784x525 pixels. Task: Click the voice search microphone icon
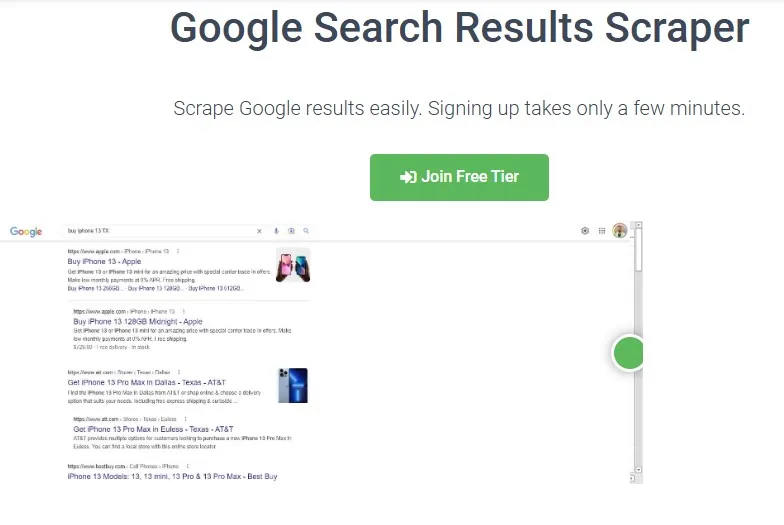click(276, 231)
